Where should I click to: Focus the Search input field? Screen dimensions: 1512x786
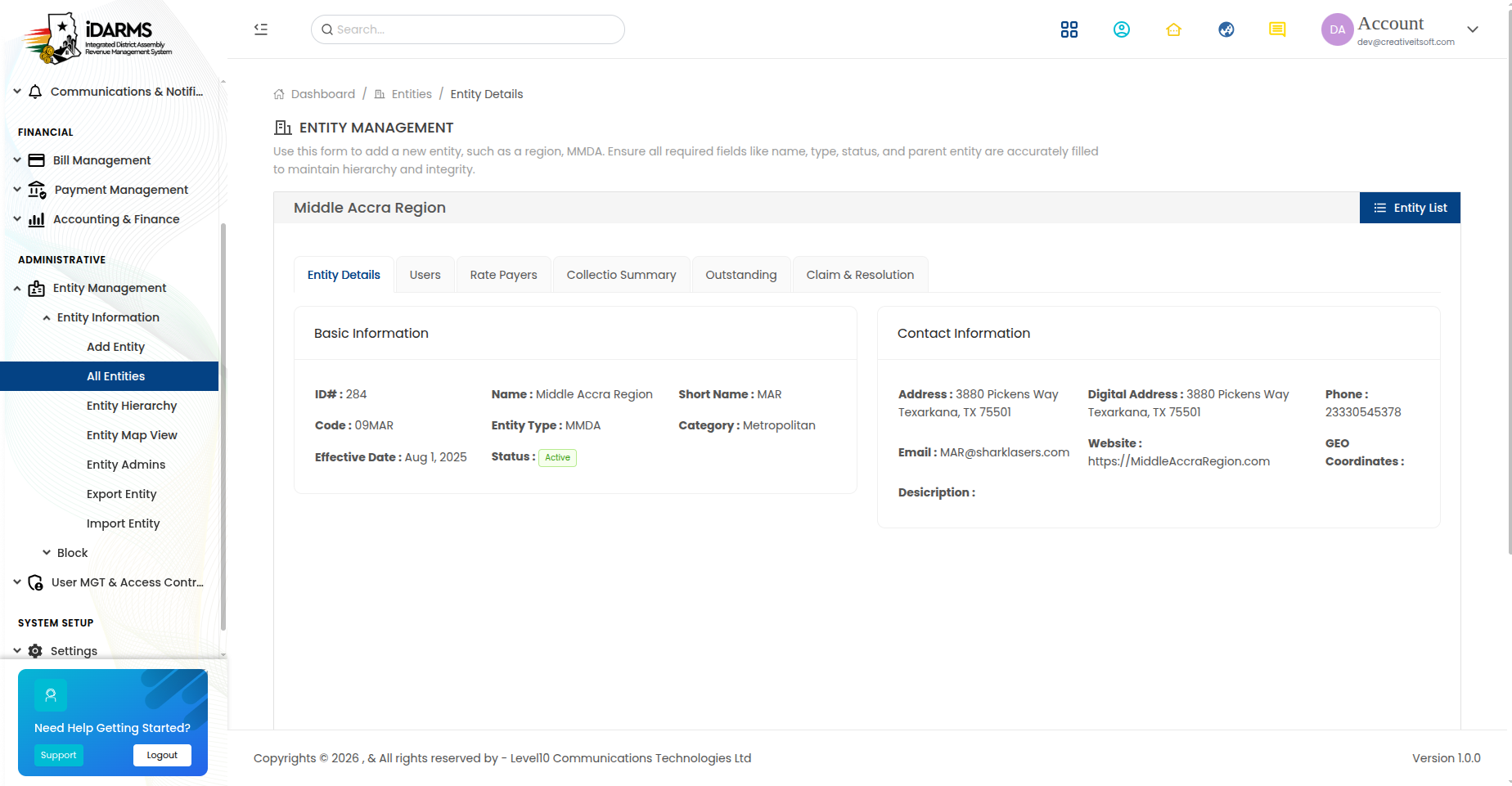[468, 29]
